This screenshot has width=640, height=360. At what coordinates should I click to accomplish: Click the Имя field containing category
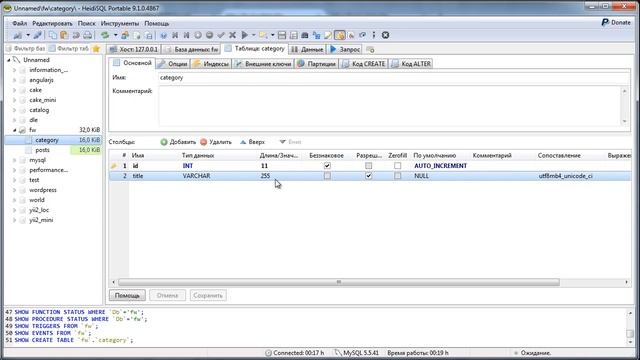point(394,78)
